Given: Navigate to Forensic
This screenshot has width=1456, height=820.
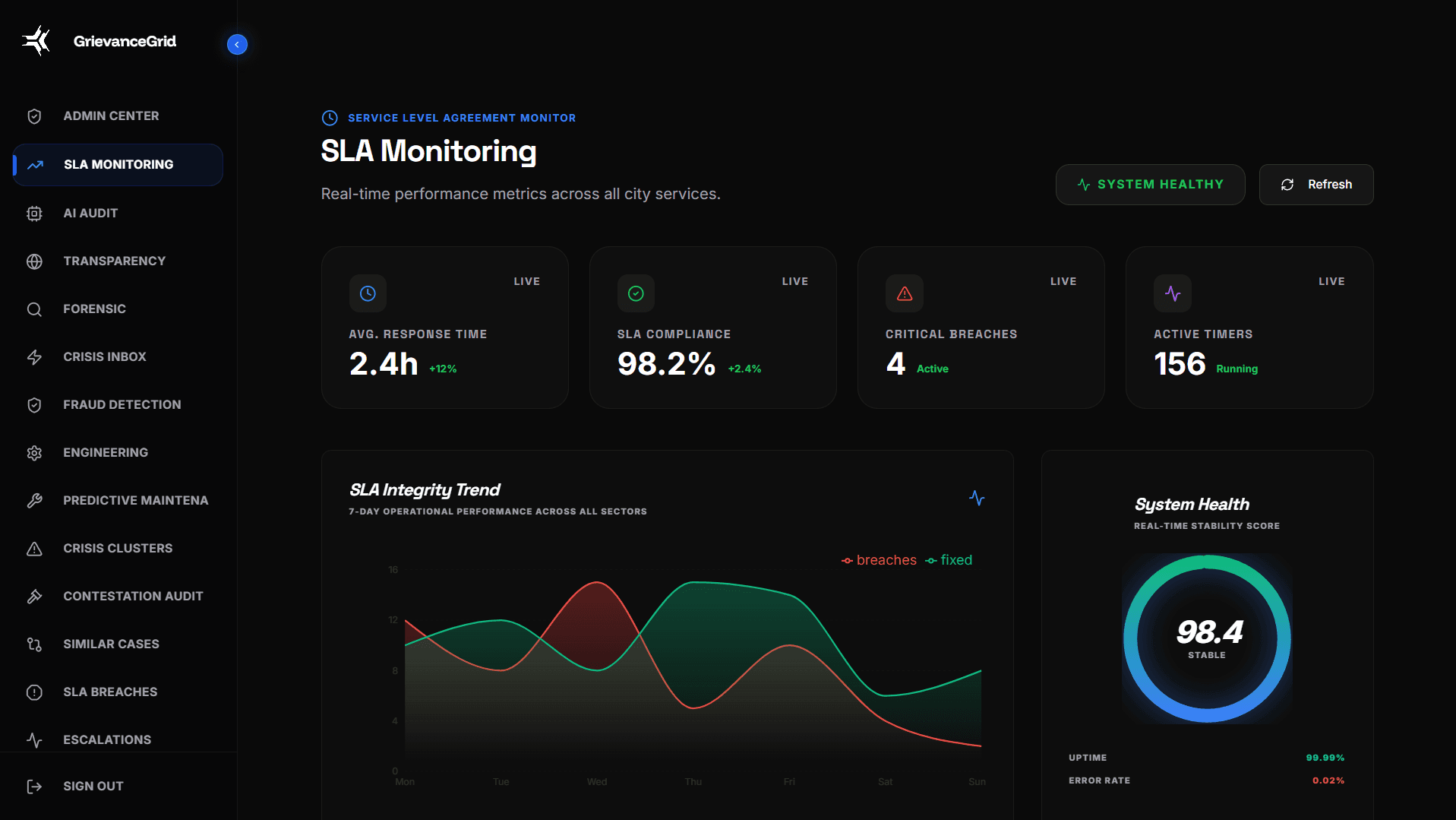Looking at the screenshot, I should pyautogui.click(x=118, y=309).
